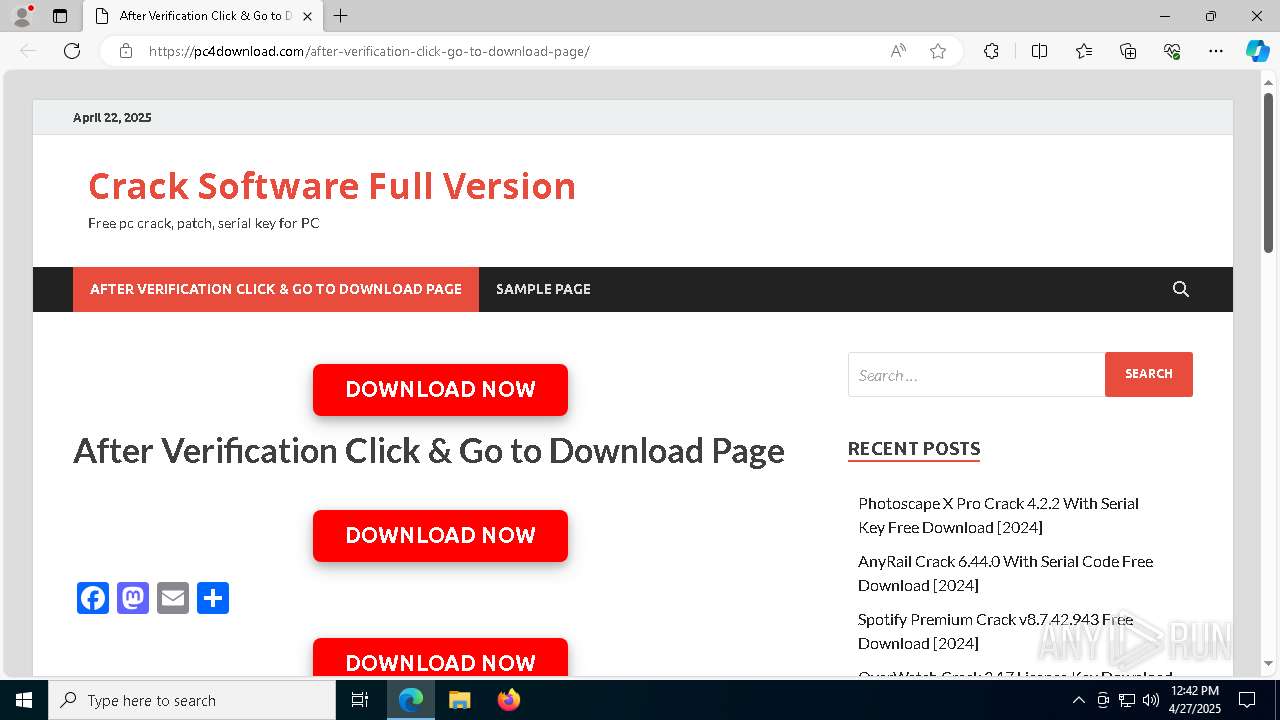
Task: Click the browser back arrow
Action: [x=28, y=51]
